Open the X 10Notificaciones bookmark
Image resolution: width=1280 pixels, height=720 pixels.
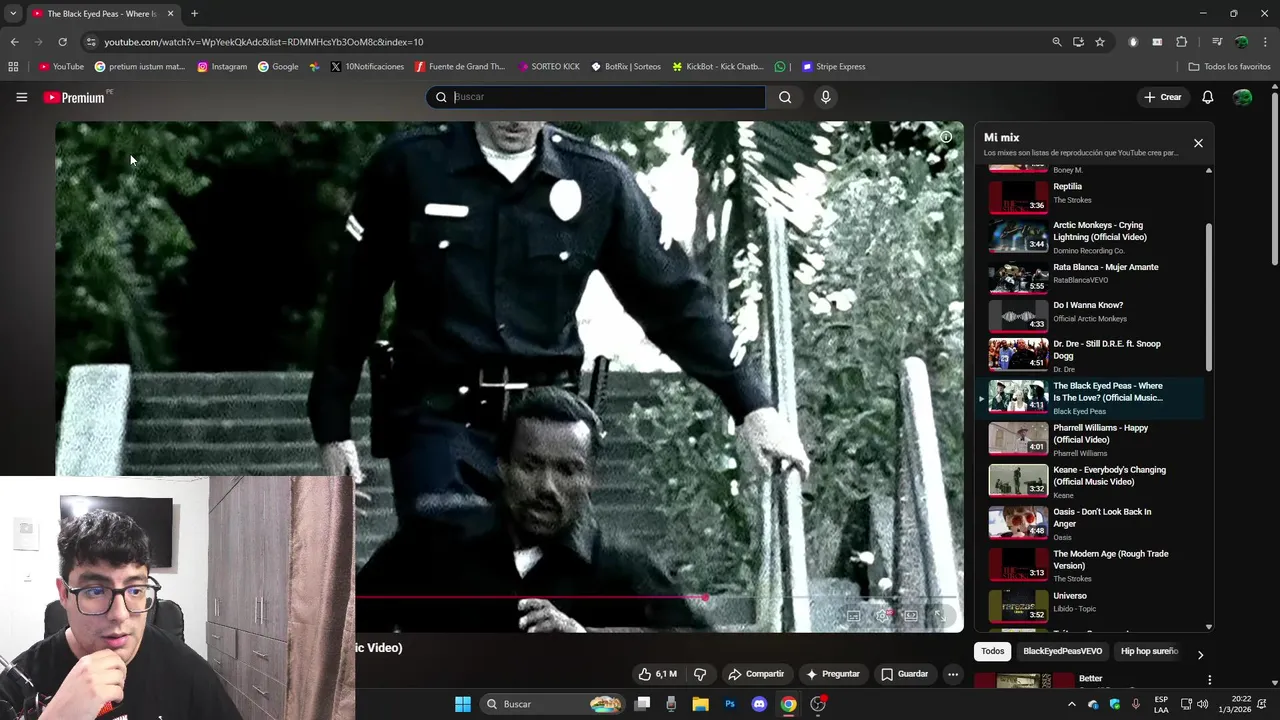367,67
